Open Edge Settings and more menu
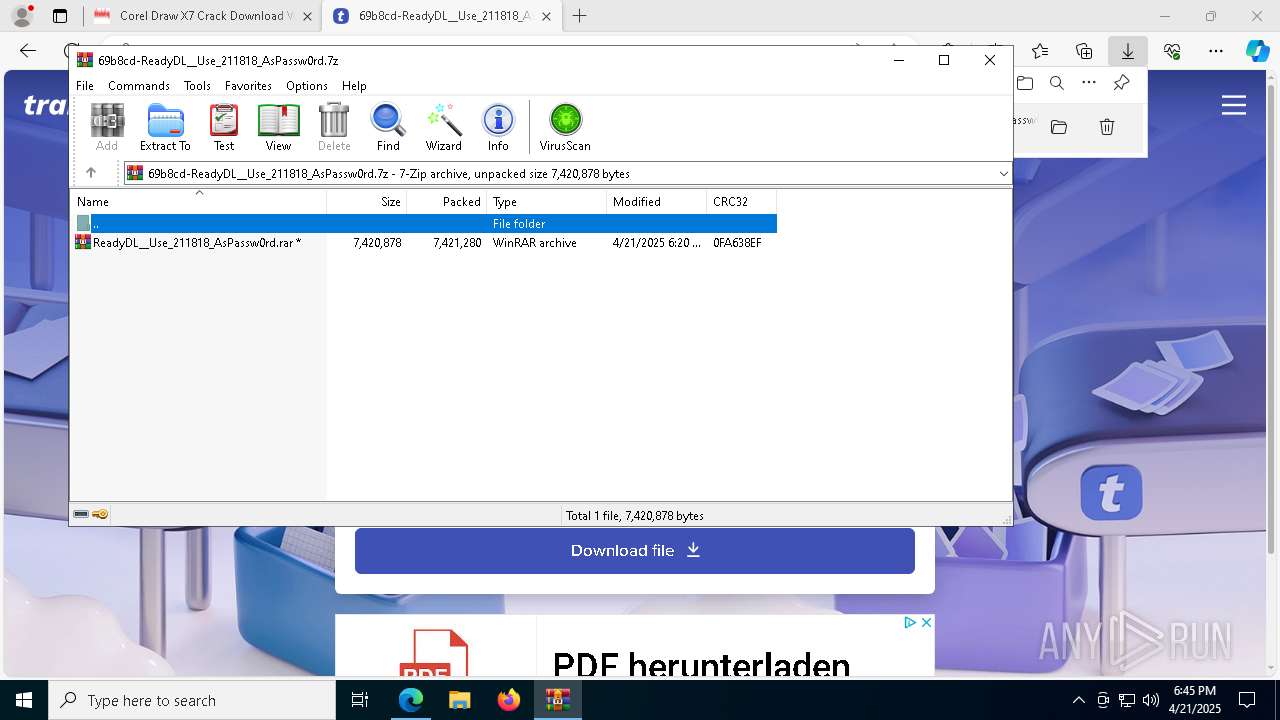This screenshot has width=1280, height=720. 1216,51
